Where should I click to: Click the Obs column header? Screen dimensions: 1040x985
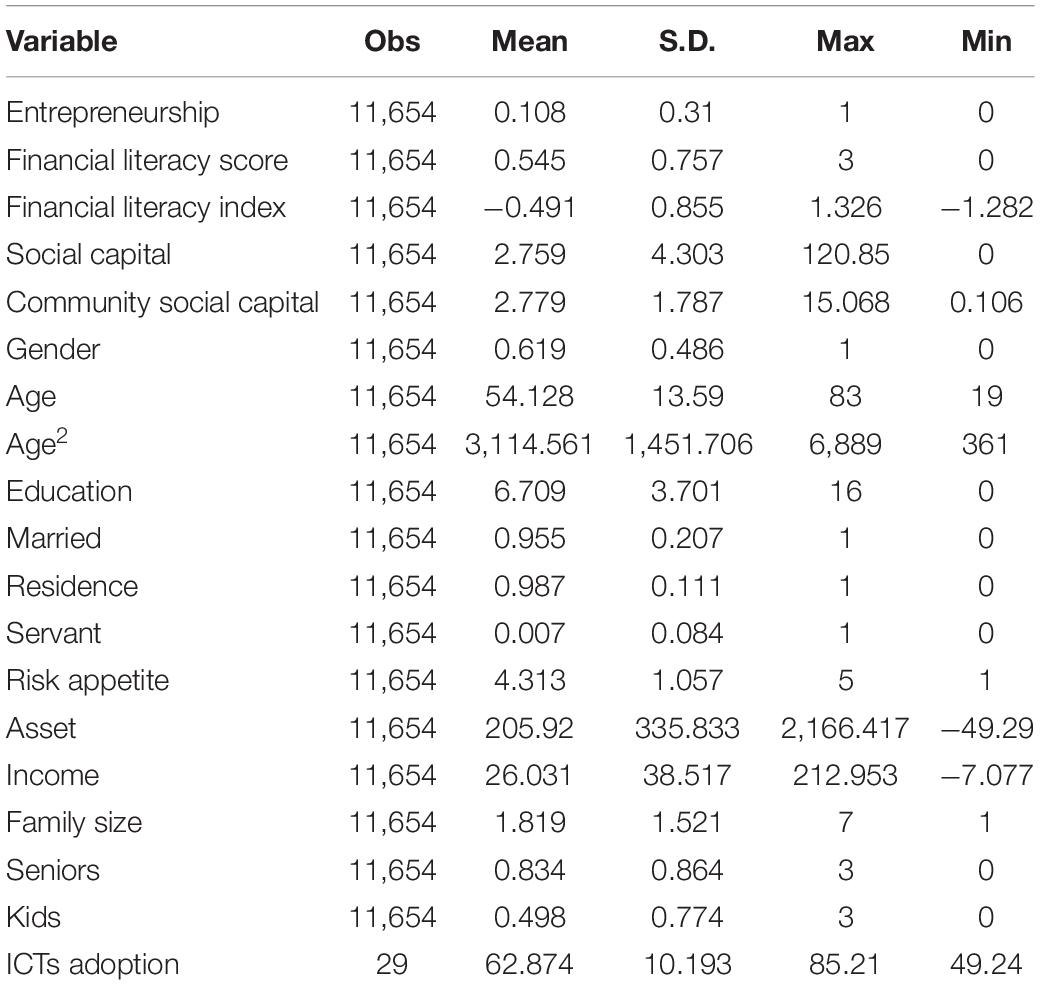[392, 41]
